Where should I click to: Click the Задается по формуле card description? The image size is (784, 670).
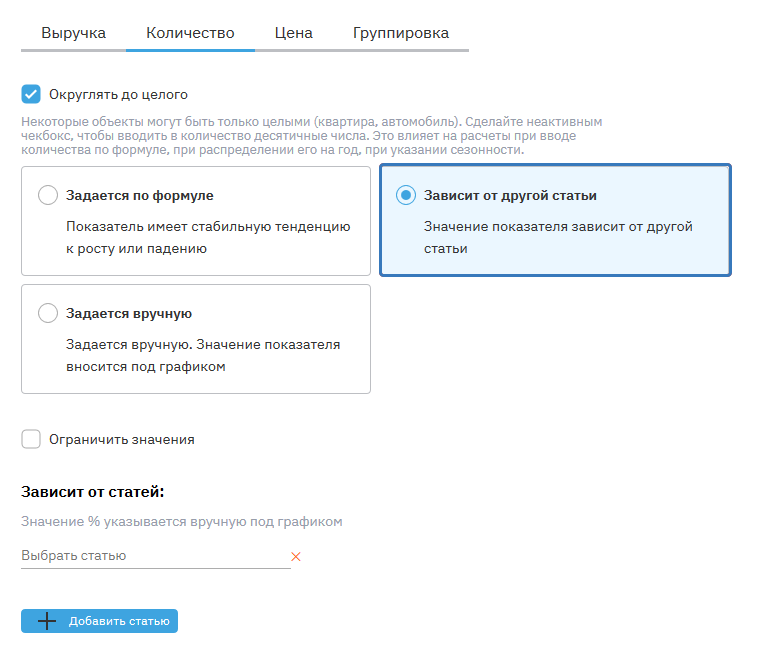[x=208, y=237]
